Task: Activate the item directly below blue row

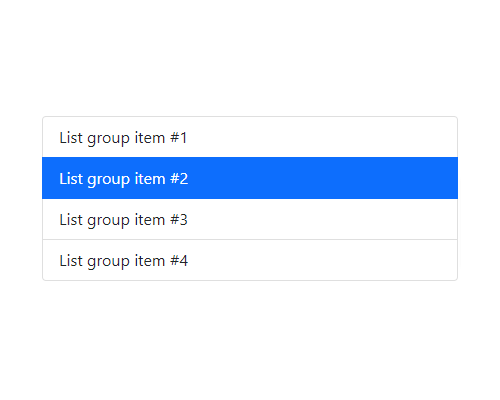Action: 250,219
